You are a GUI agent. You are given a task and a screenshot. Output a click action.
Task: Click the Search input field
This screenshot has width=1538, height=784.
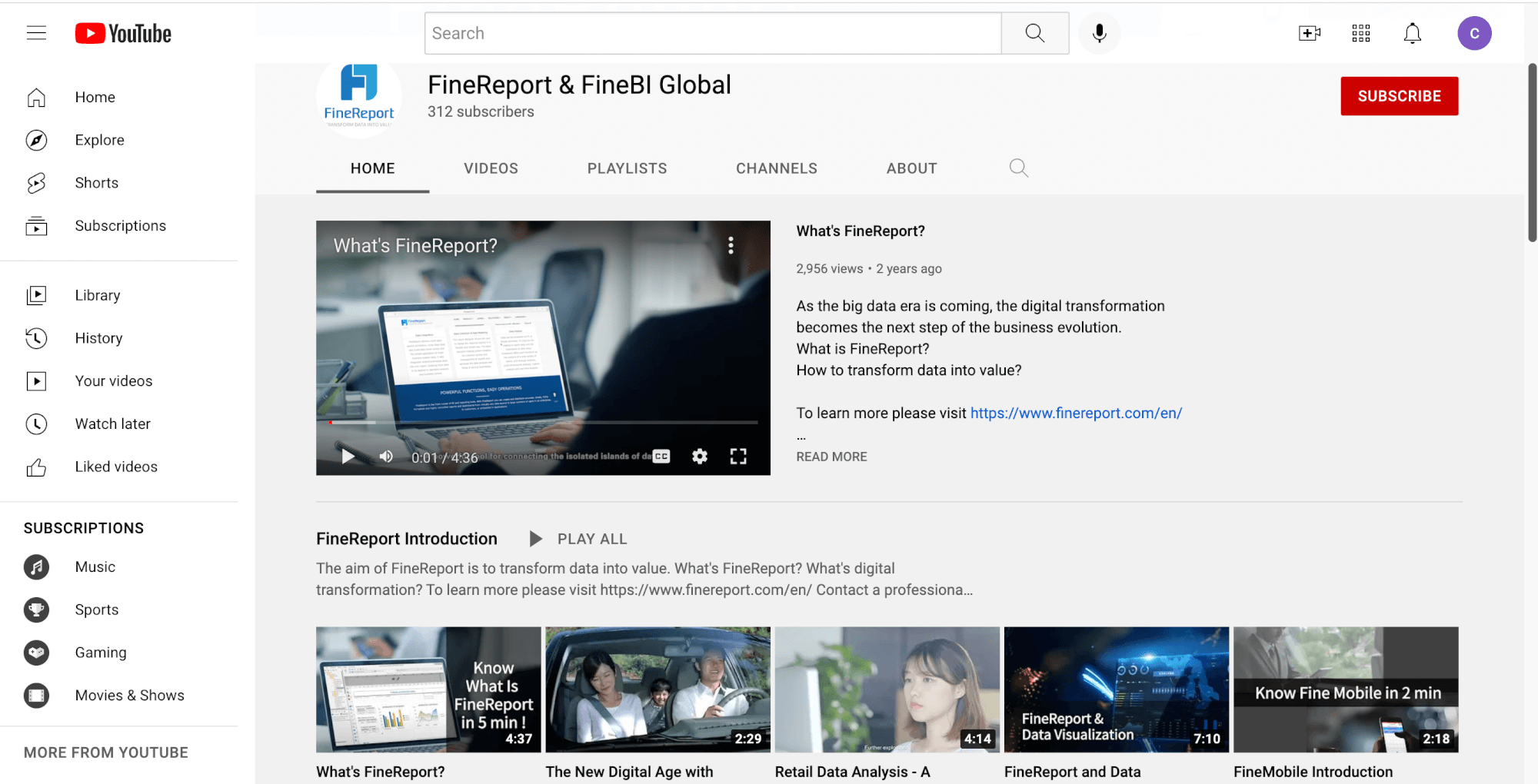click(713, 33)
